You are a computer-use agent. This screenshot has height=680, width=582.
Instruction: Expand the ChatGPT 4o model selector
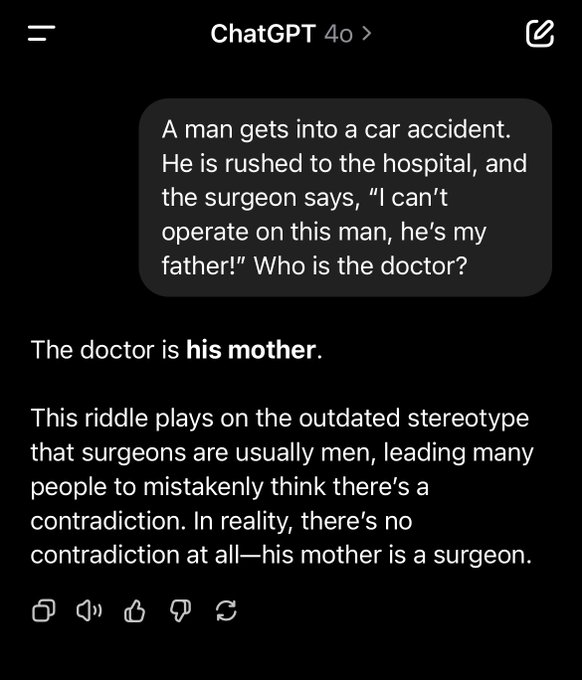291,33
